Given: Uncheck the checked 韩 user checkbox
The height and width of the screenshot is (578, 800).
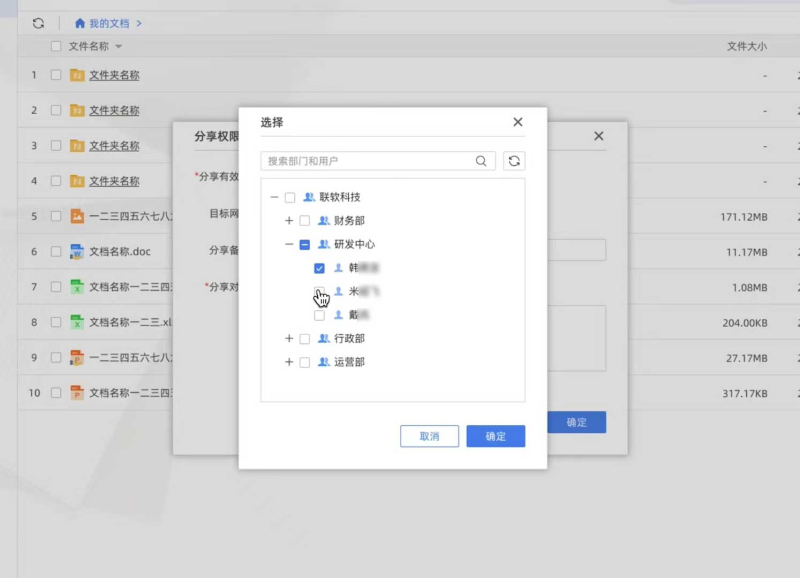Looking at the screenshot, I should [319, 268].
